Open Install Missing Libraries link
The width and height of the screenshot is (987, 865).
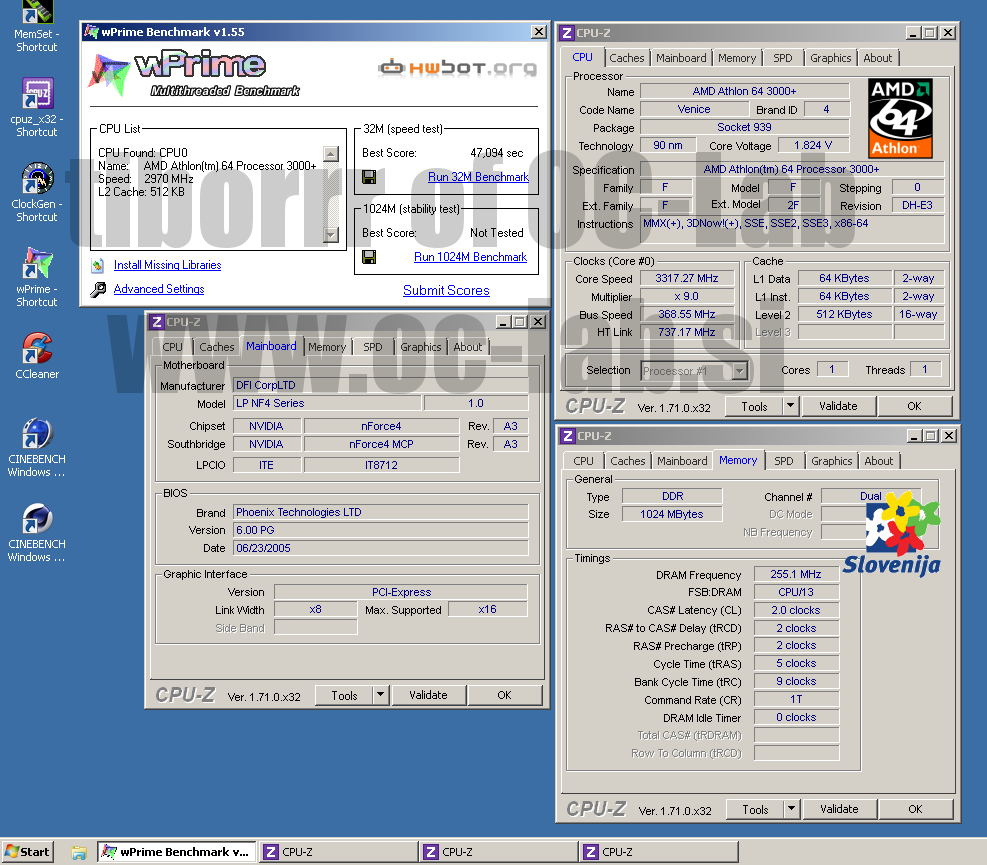pyautogui.click(x=167, y=265)
